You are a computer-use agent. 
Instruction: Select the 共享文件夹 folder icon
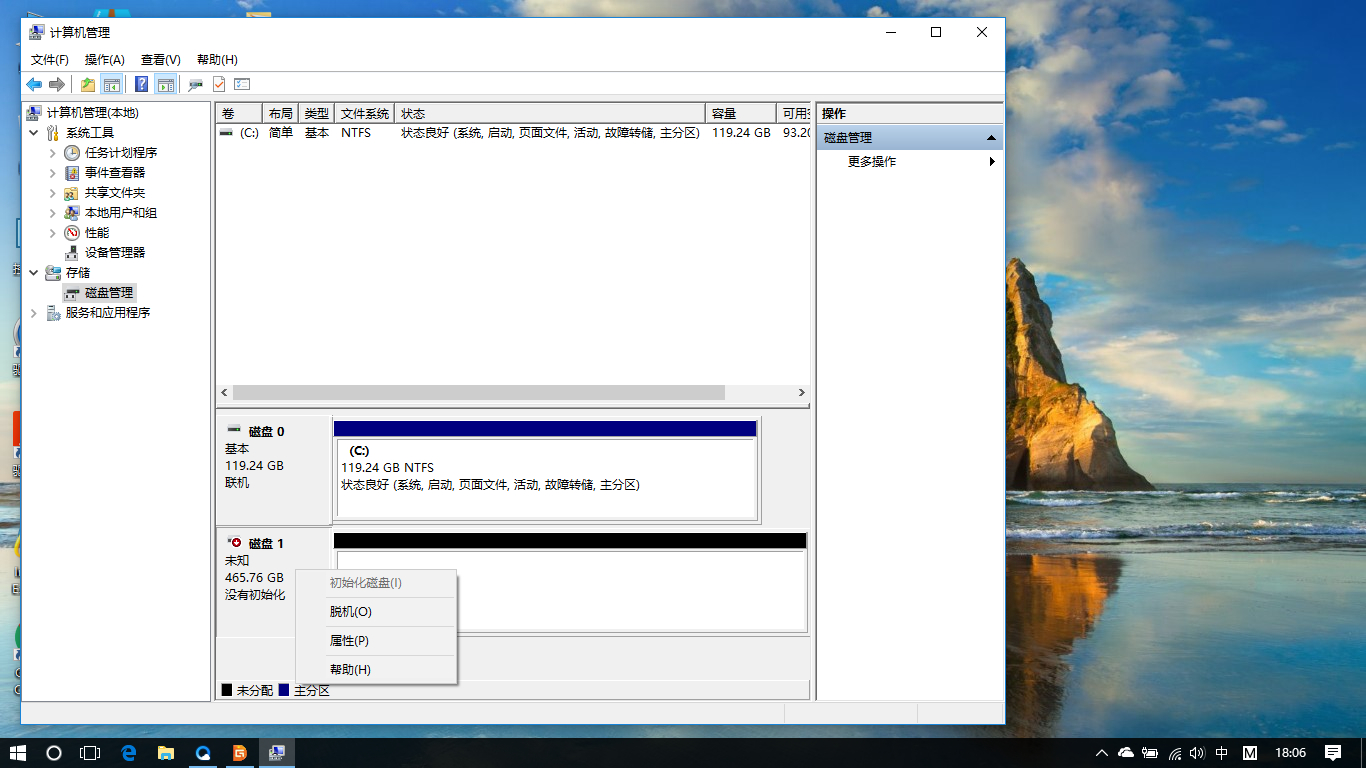(x=72, y=193)
